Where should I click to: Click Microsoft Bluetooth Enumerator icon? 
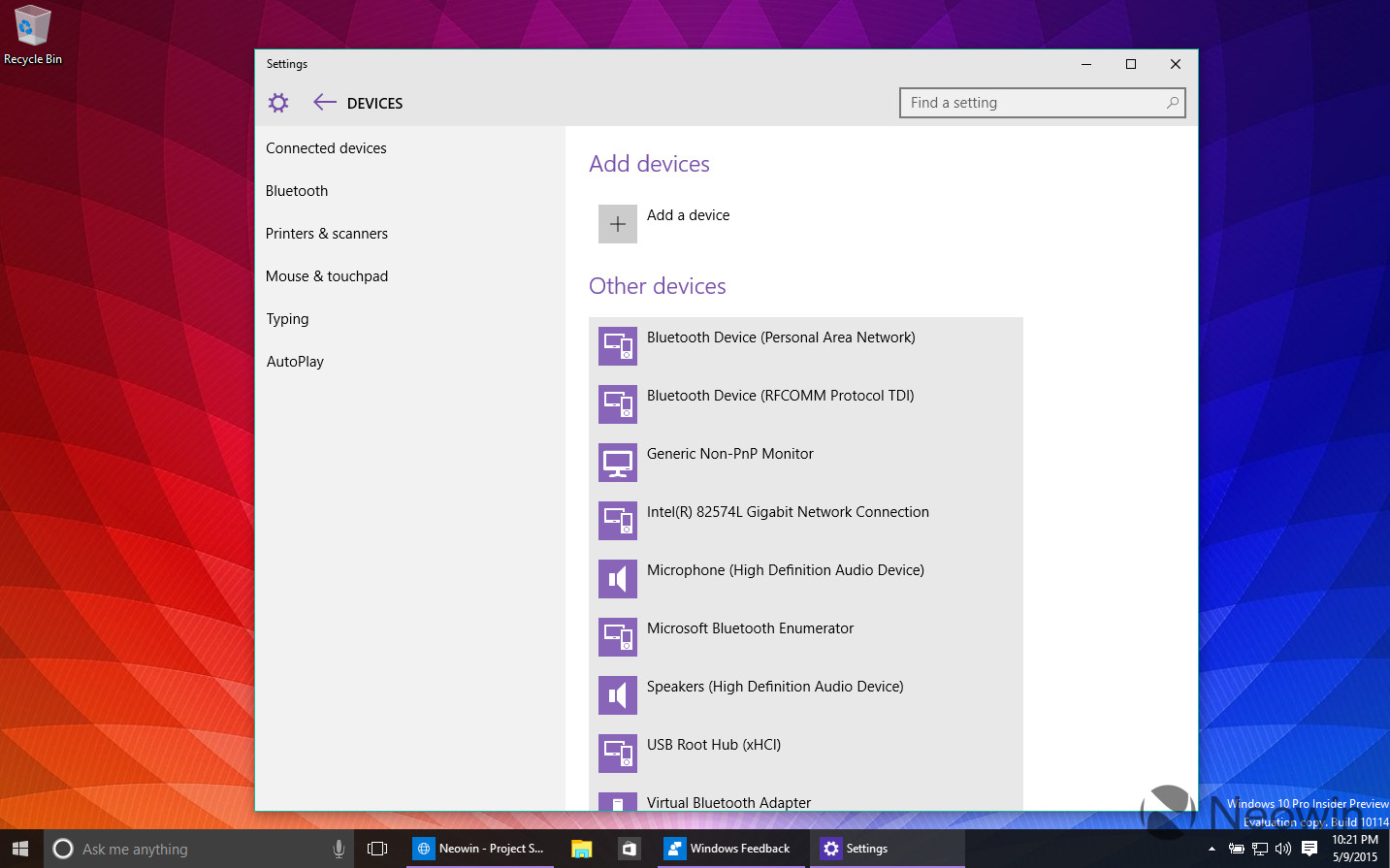tap(618, 637)
